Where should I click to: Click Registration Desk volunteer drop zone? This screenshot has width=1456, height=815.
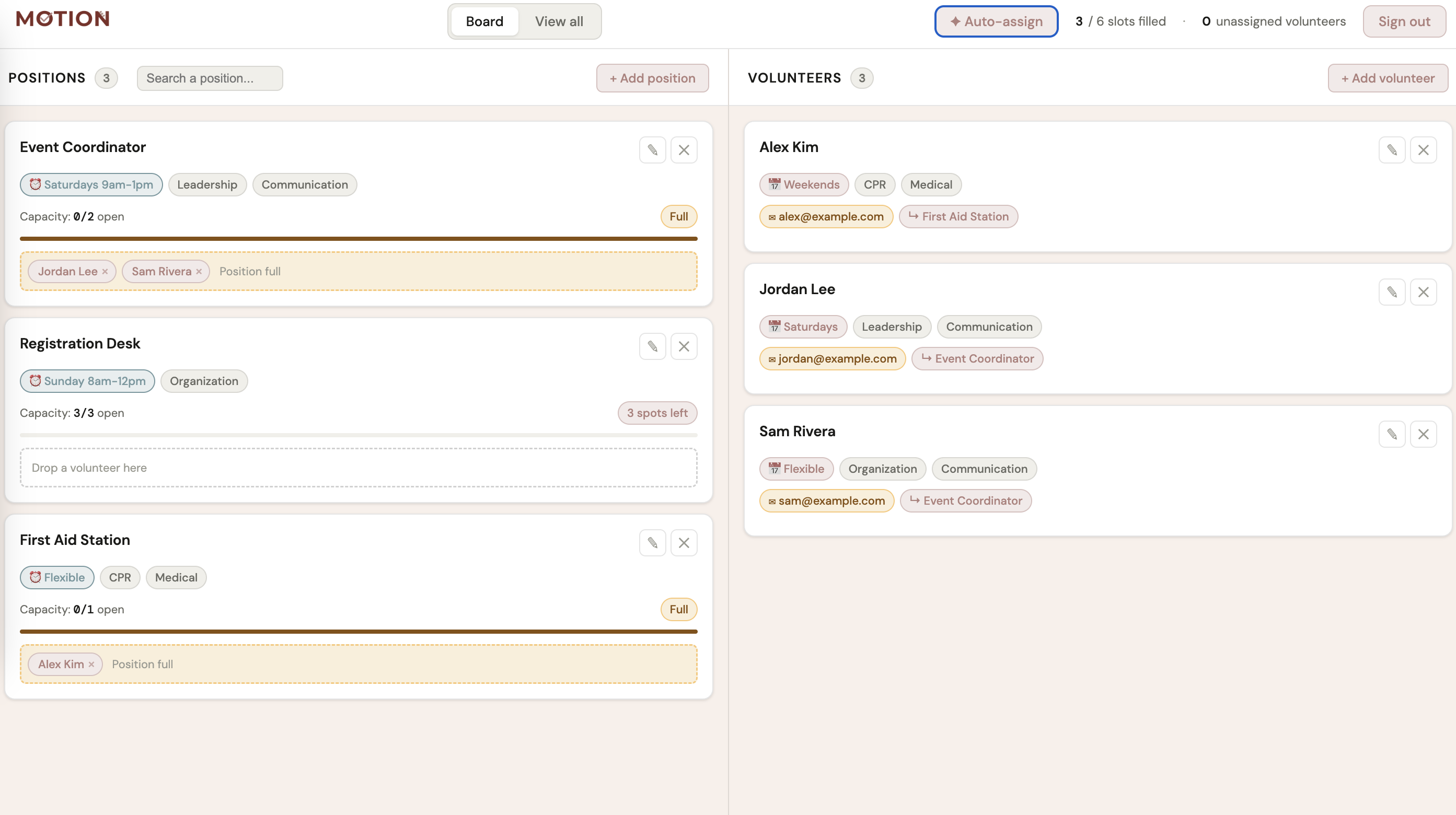click(359, 468)
